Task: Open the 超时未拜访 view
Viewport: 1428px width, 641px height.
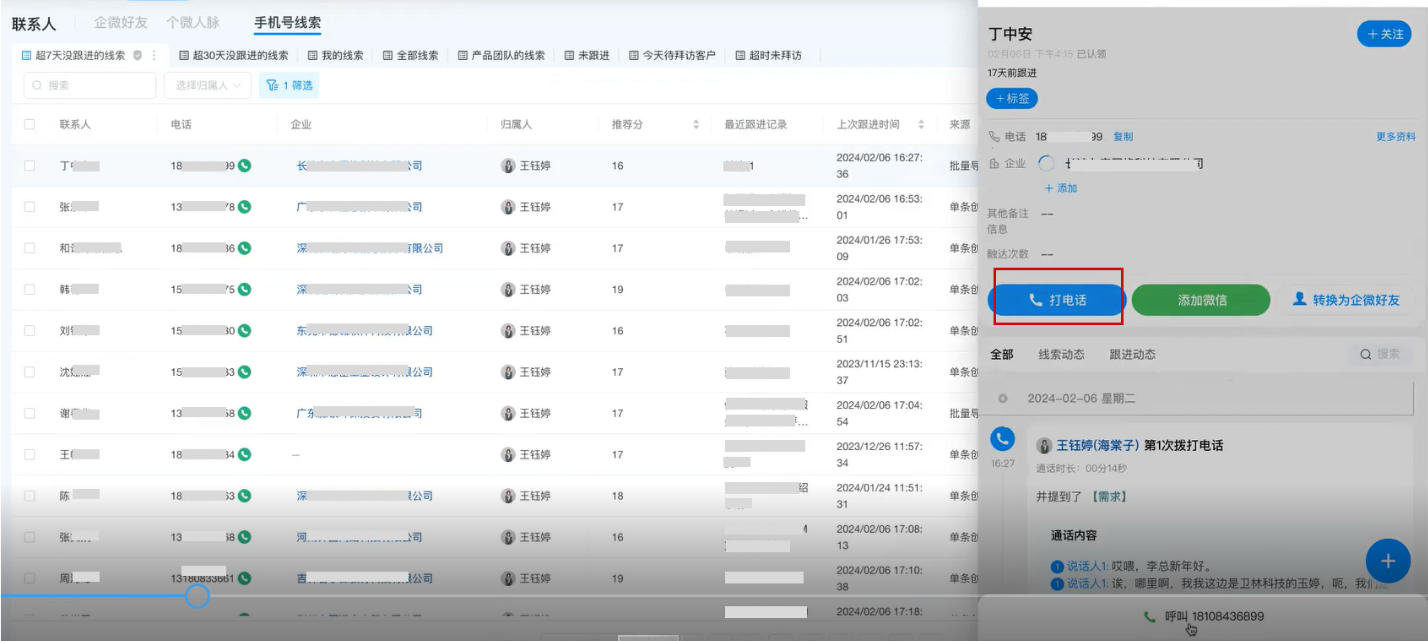Action: tap(769, 56)
